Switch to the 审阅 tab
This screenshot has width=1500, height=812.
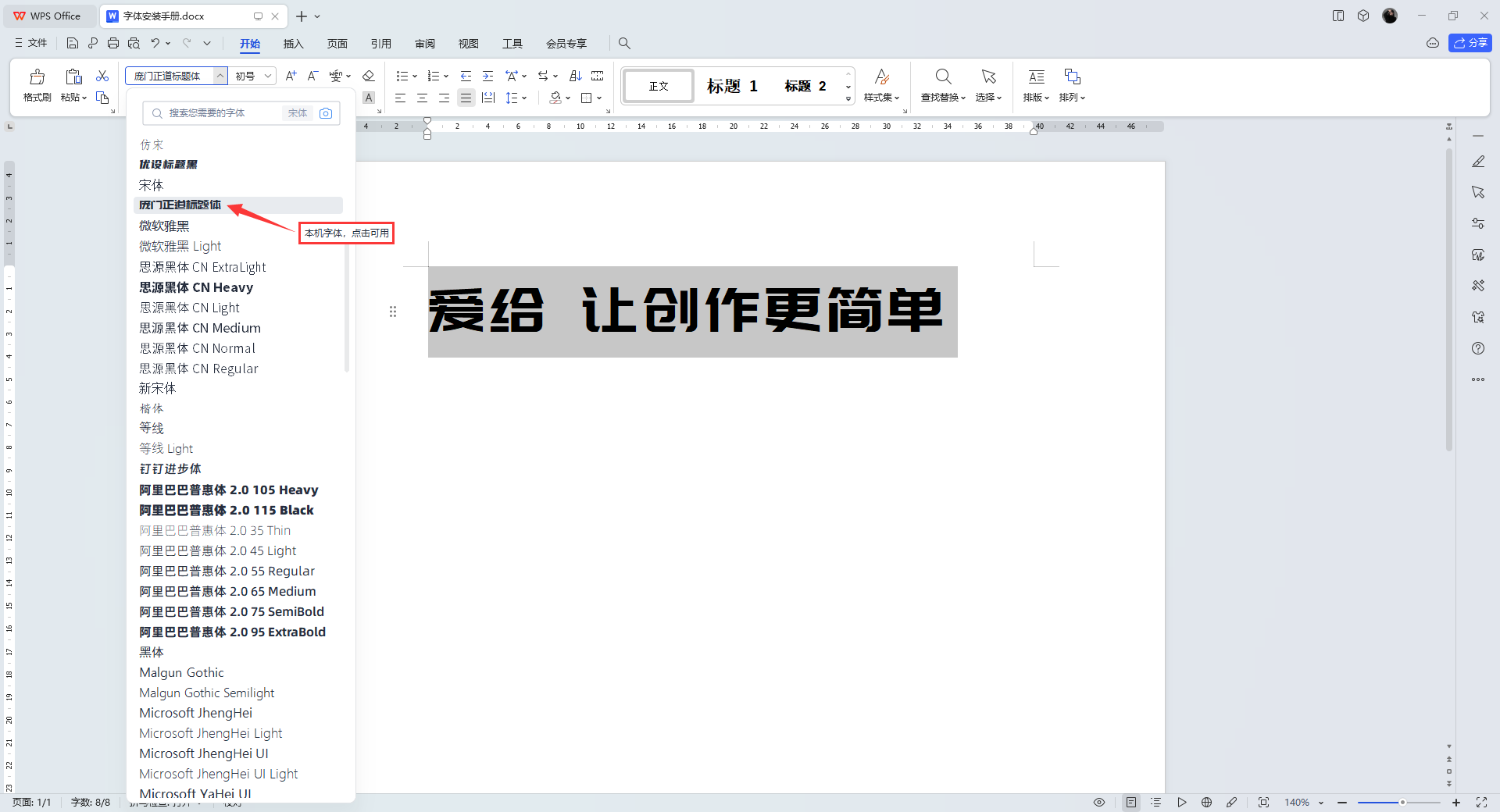(424, 44)
